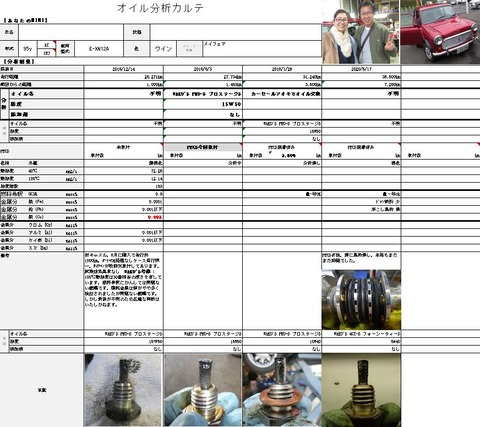Viewport: 480px width, 427px height.
Task: Open the third drain plug photo with copper washer
Action: 282,390
